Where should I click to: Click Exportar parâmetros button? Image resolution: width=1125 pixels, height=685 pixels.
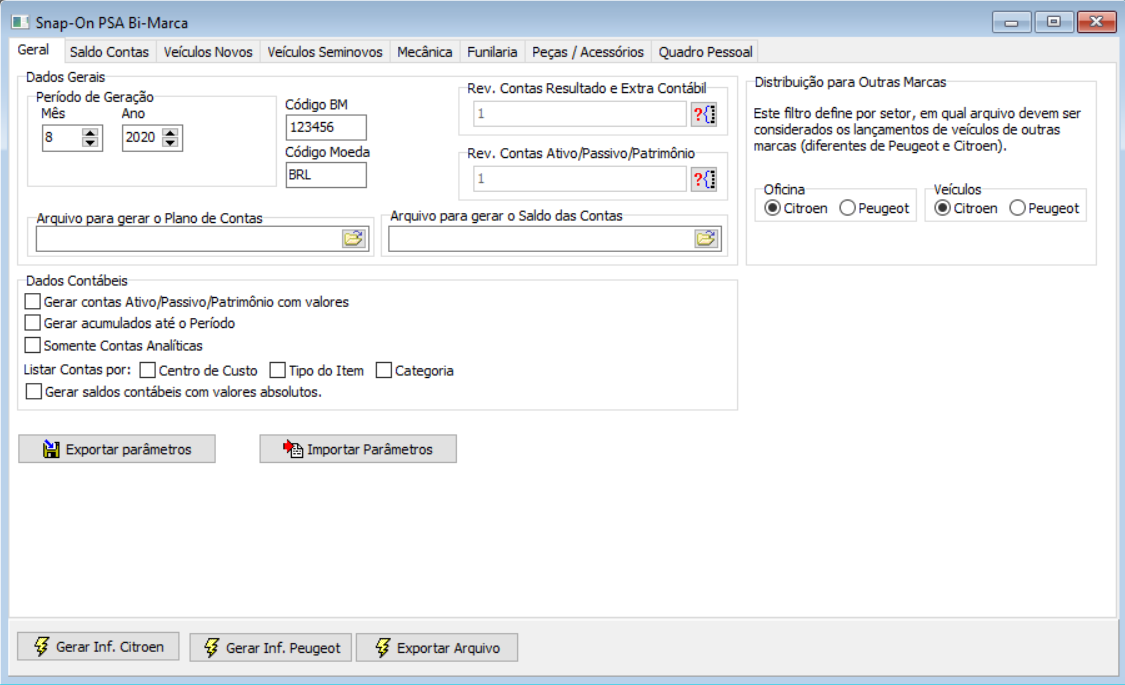pos(117,449)
